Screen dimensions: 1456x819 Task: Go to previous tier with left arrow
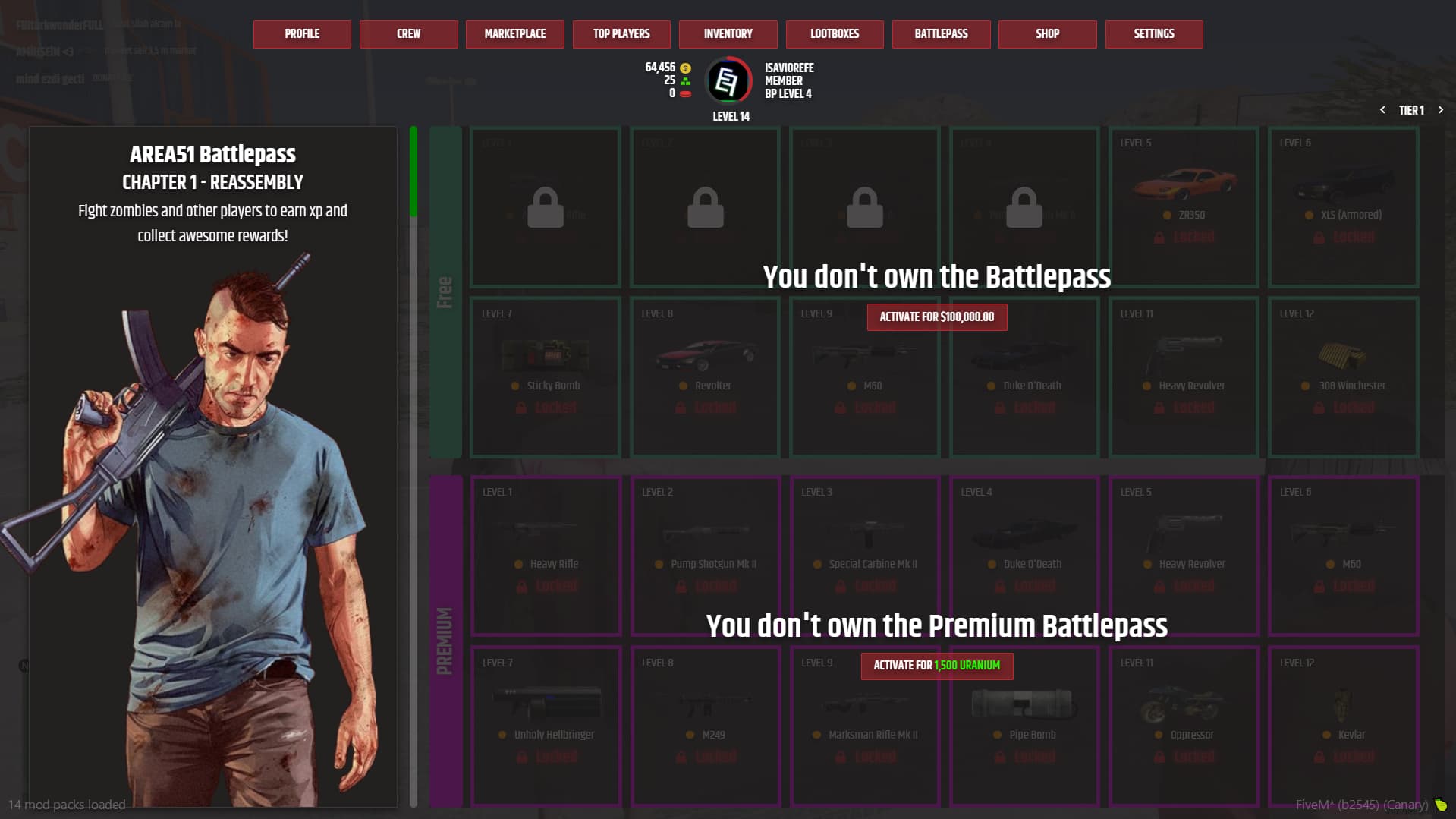(x=1382, y=110)
